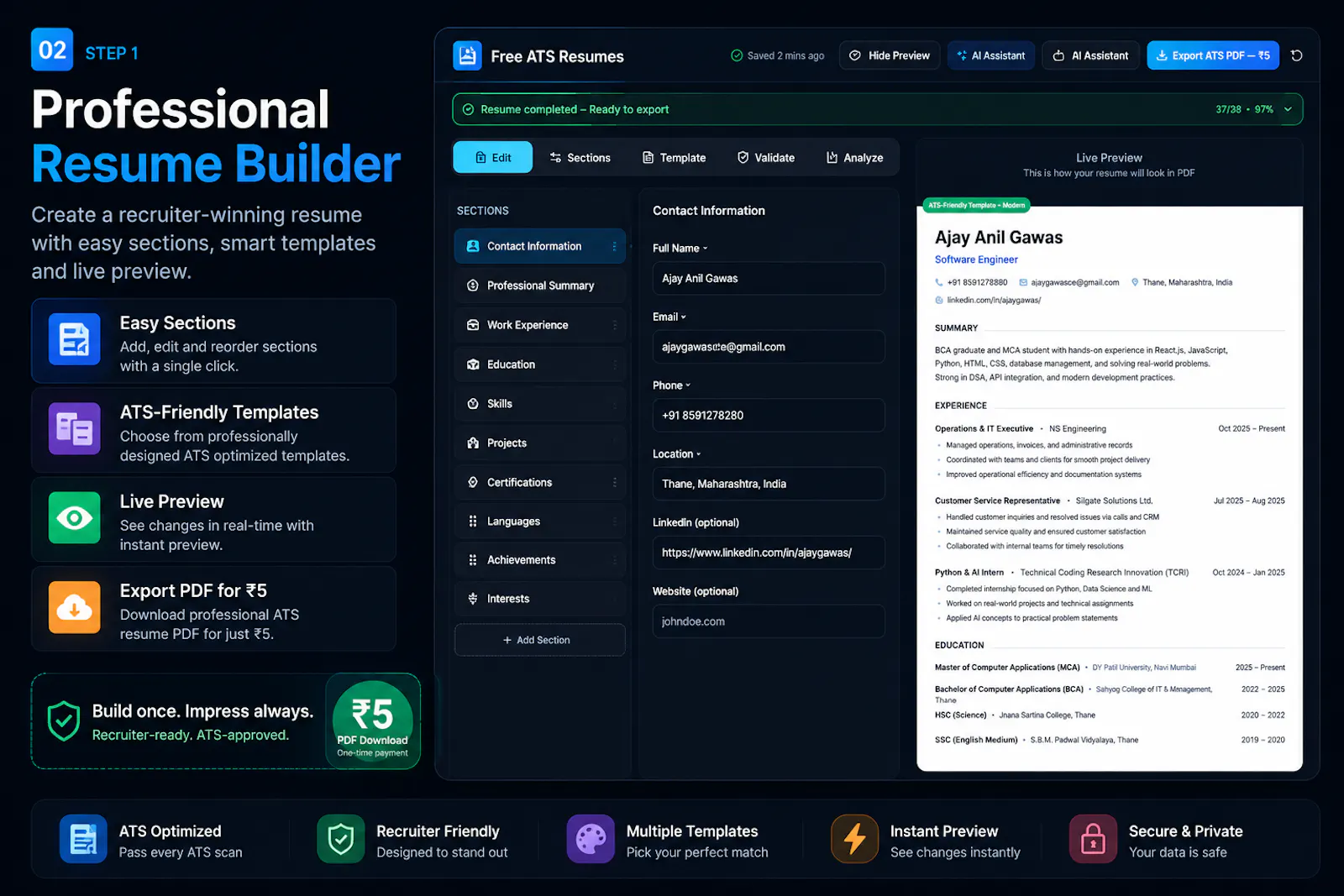This screenshot has height=896, width=1344.
Task: Click the Full Name input field
Action: (x=769, y=278)
